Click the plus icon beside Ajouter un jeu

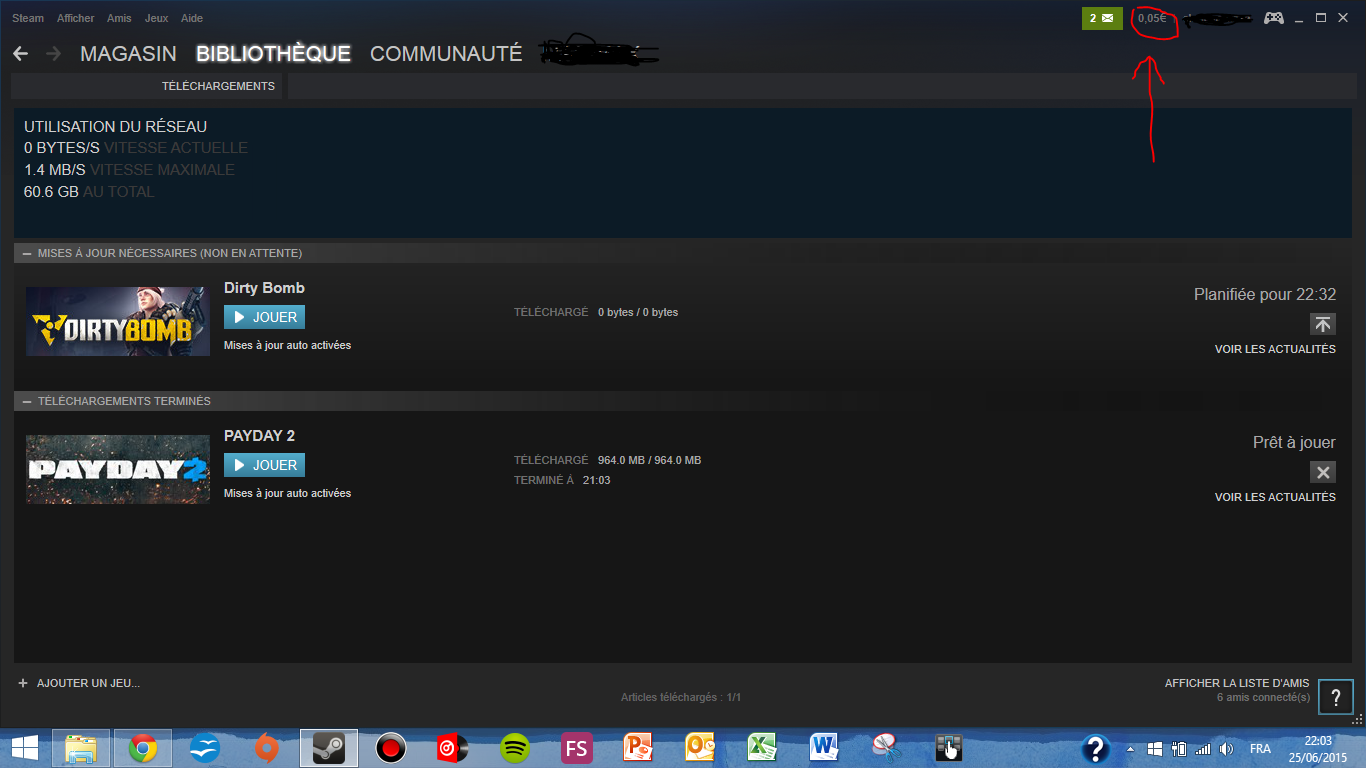23,683
